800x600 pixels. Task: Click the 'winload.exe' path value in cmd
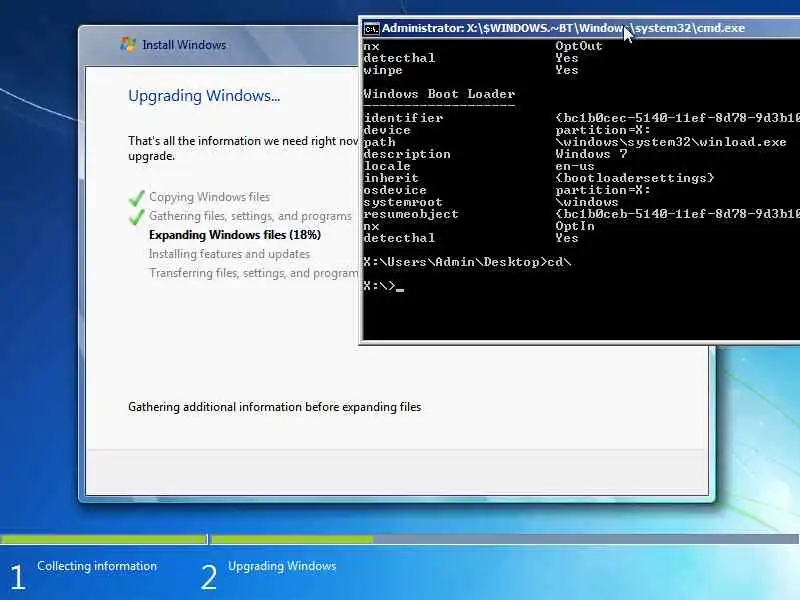[x=671, y=142]
